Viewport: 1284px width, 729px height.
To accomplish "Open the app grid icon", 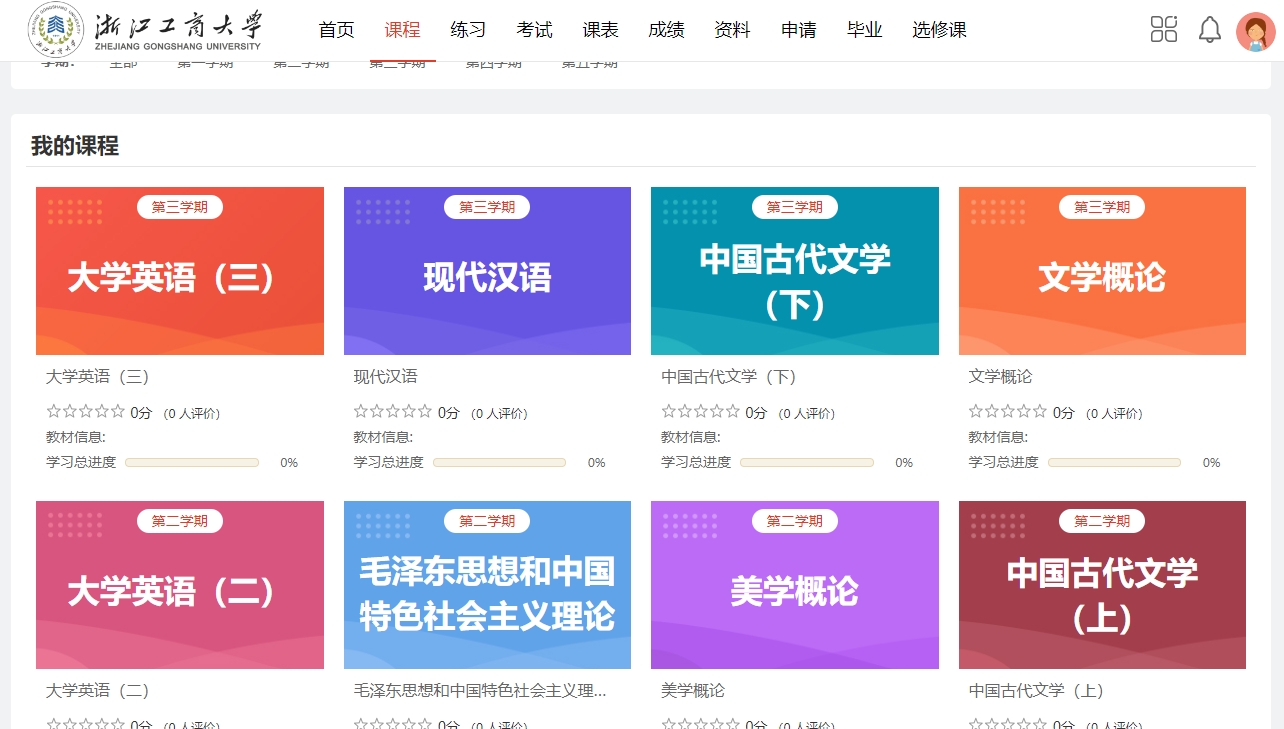I will tap(1164, 29).
